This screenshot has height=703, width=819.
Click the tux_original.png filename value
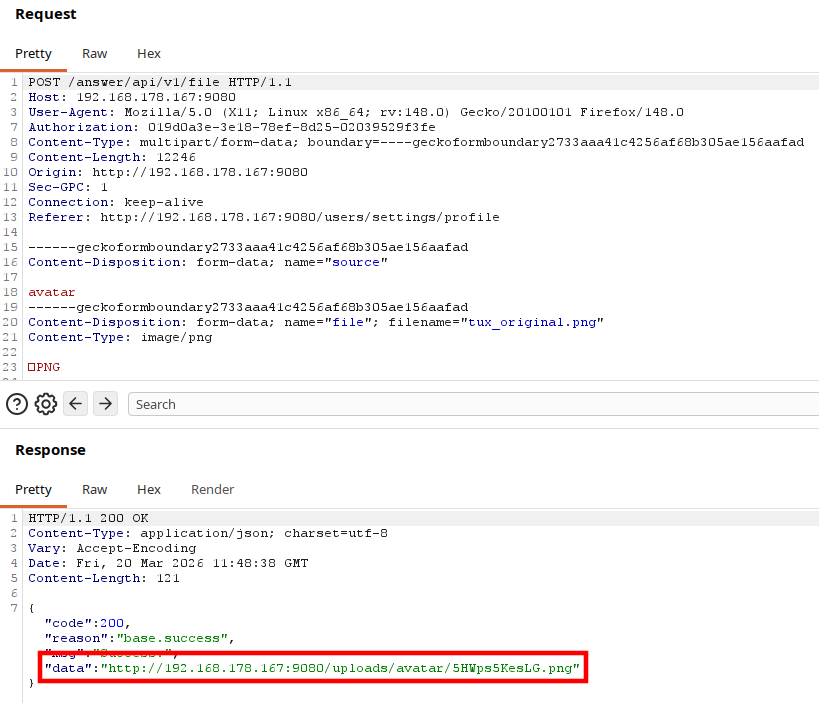click(532, 322)
